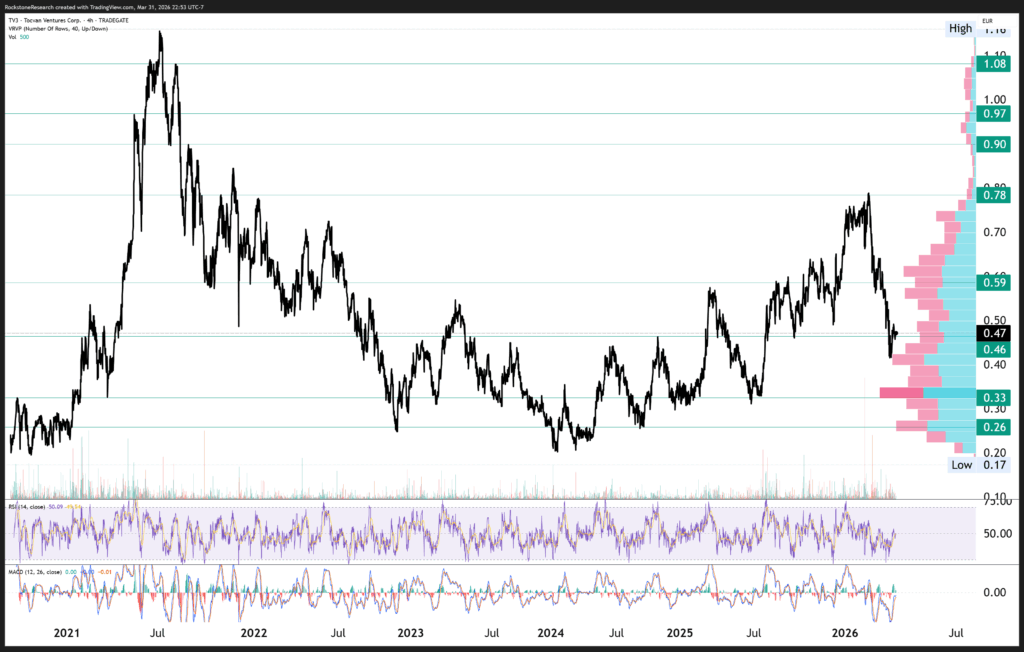1024x652 pixels.
Task: Select the 1.08 green price level tag
Action: pos(994,64)
